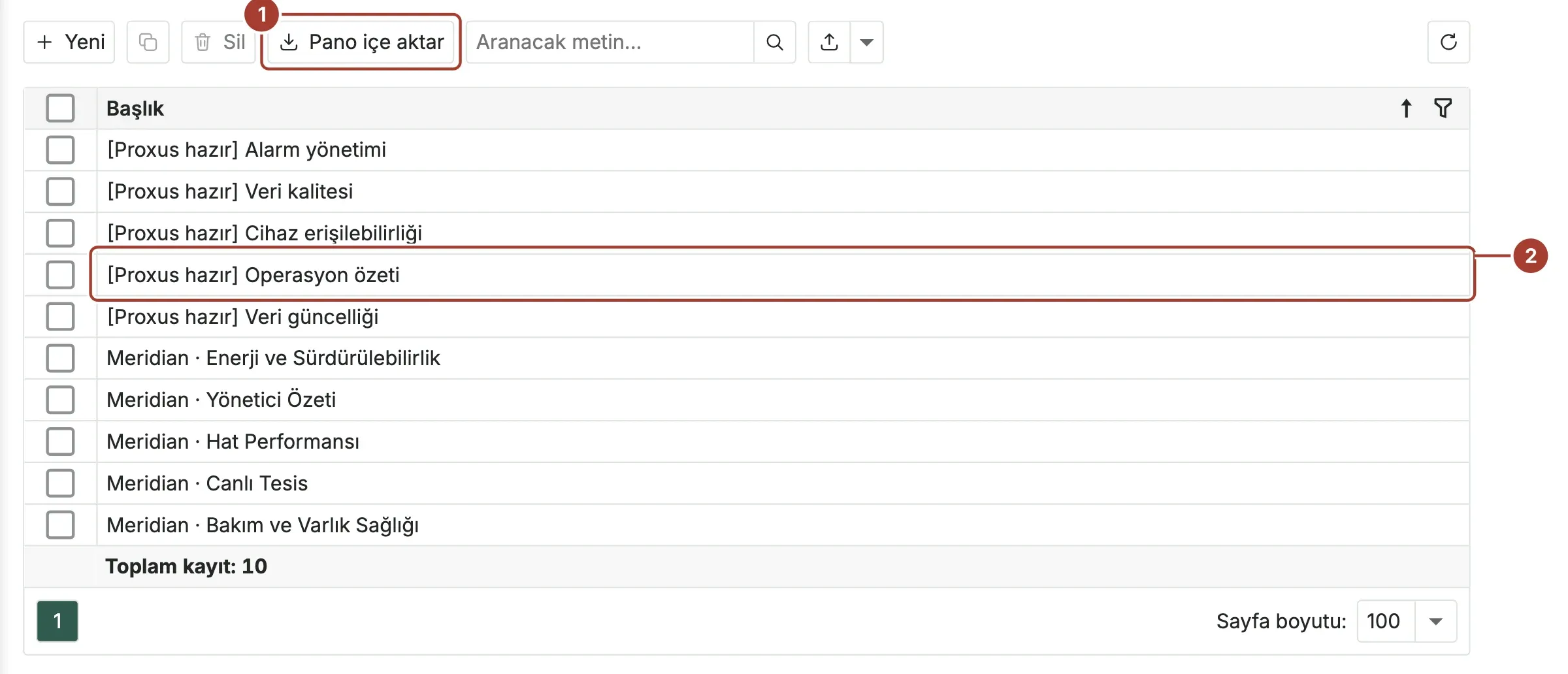
Task: Click the Pano içe aktar button
Action: [x=361, y=42]
